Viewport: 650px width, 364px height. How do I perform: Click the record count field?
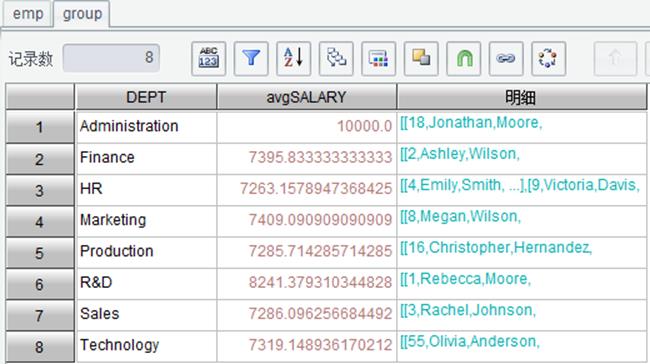coord(111,58)
